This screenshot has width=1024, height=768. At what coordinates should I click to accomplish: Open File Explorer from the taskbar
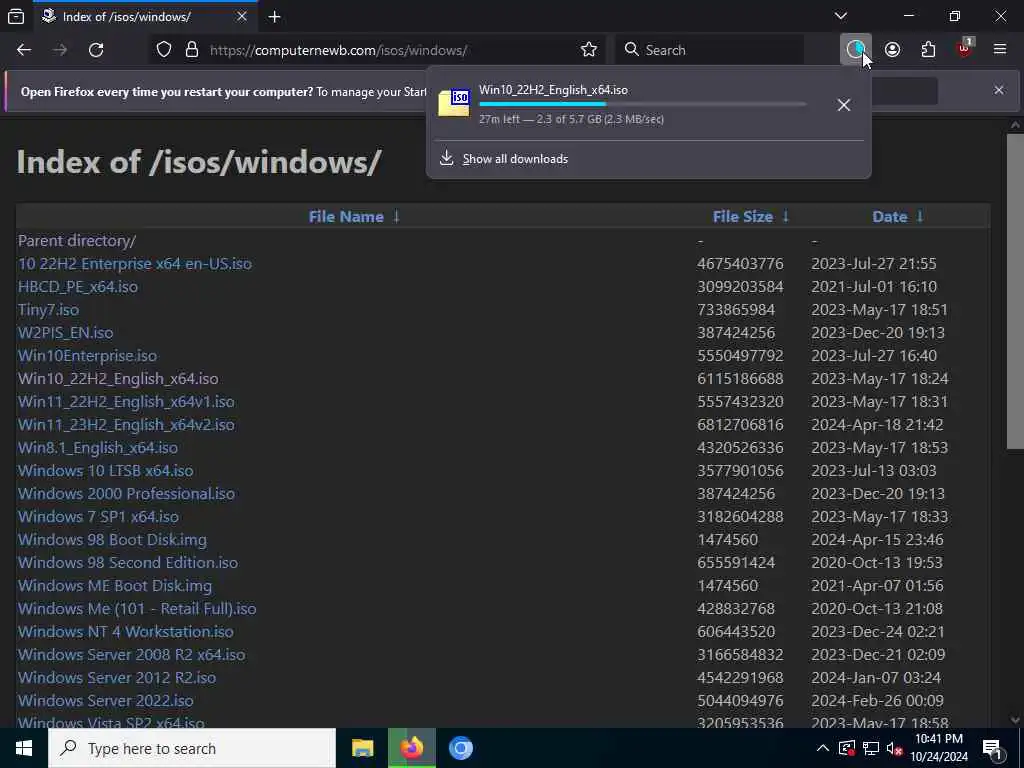[x=362, y=748]
